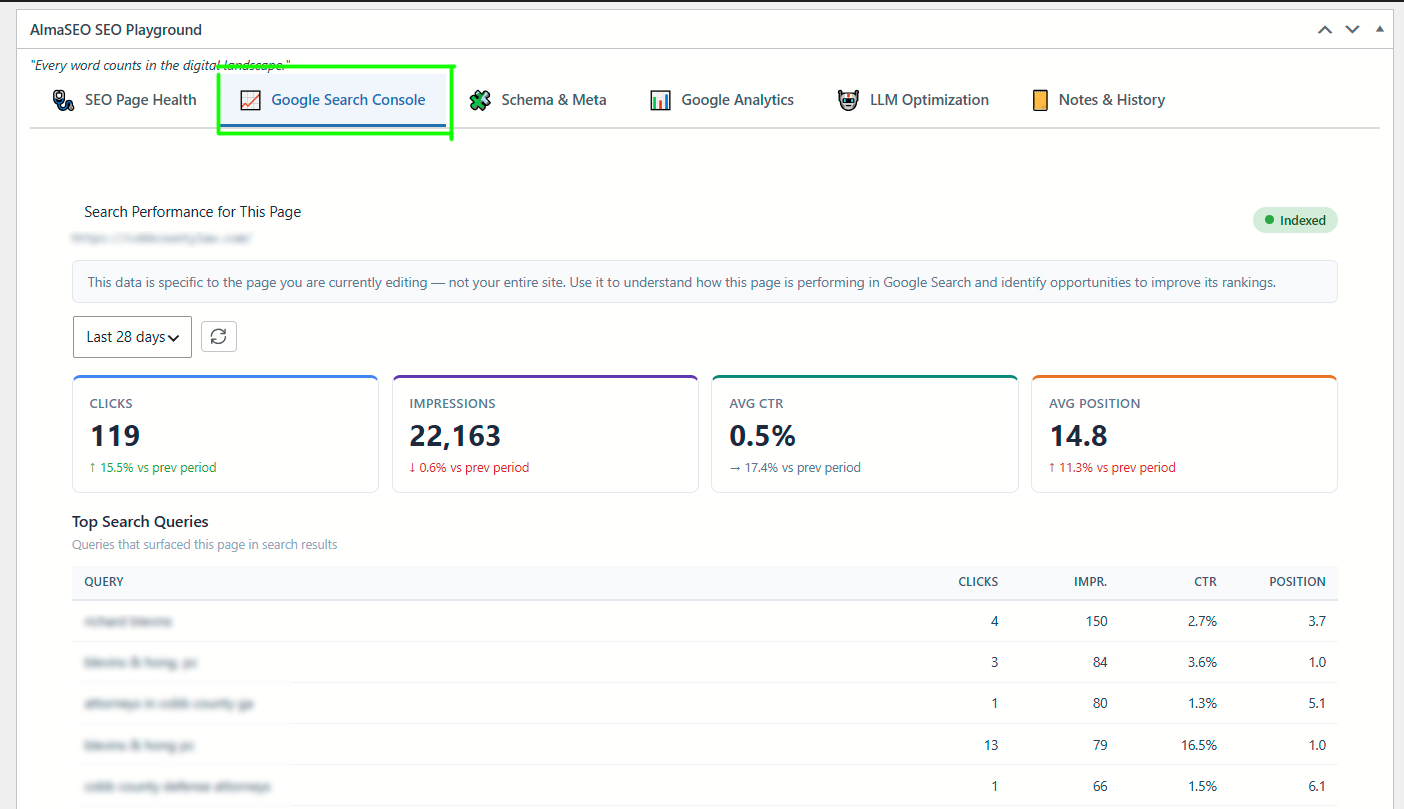Click the CTR column header
The width and height of the screenshot is (1404, 809).
1206,582
